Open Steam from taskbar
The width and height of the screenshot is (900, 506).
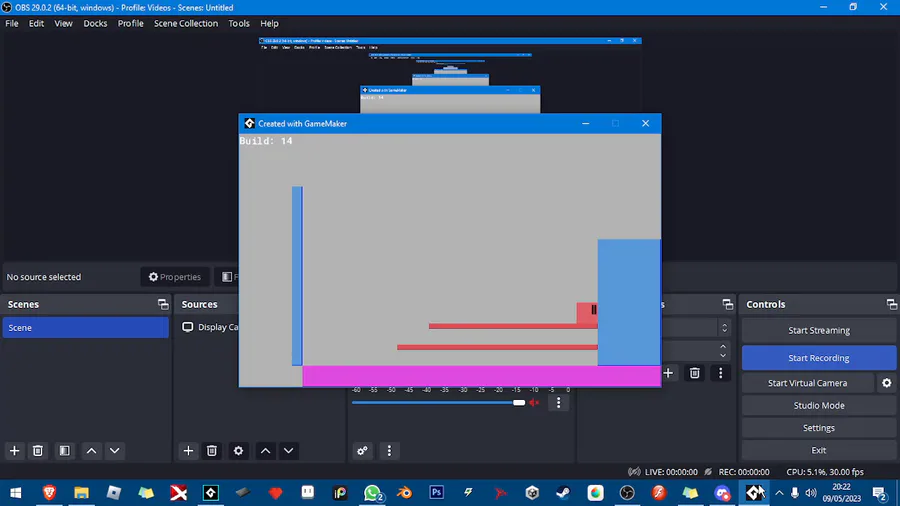tap(563, 493)
